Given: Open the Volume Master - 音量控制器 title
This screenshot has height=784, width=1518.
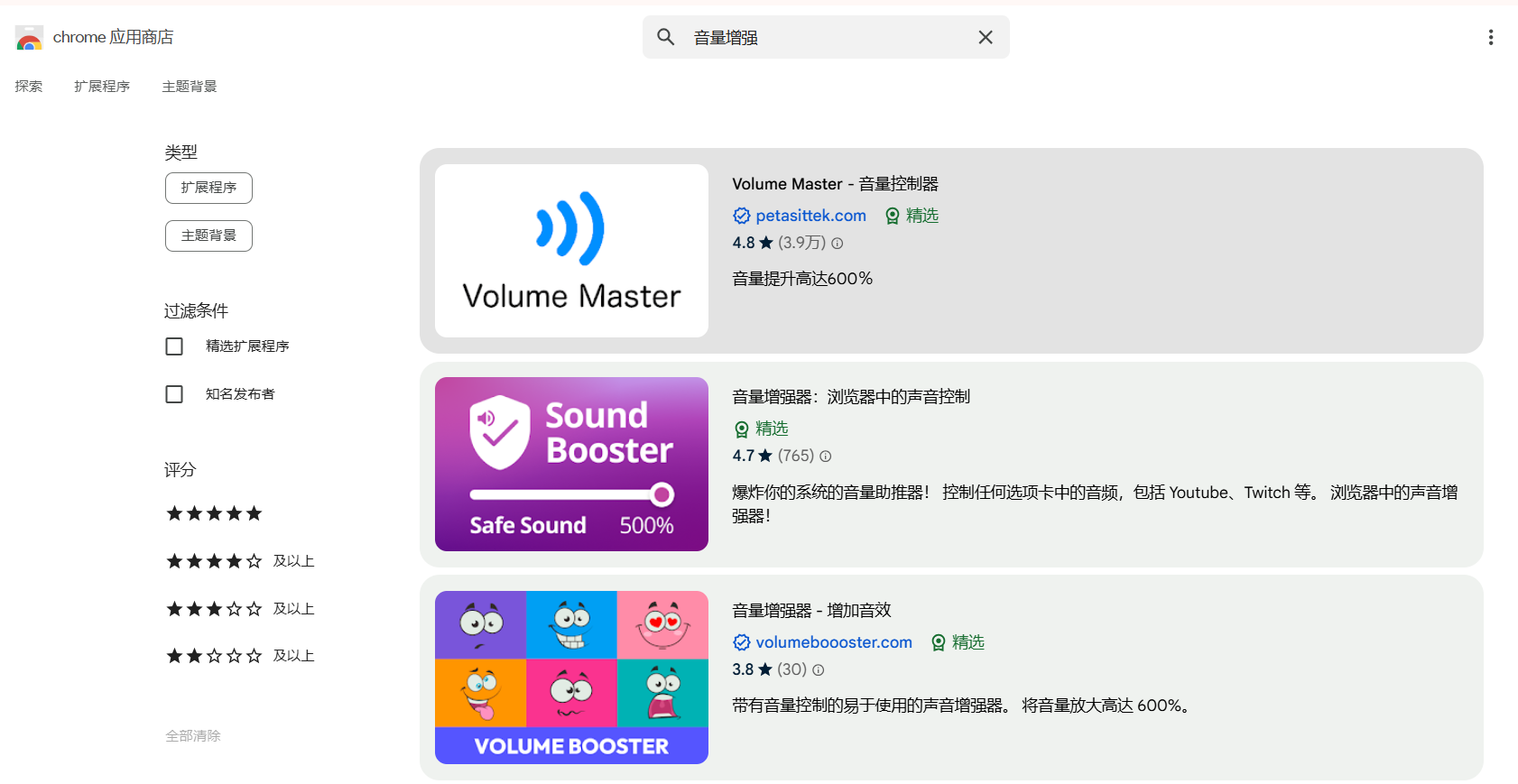Looking at the screenshot, I should [835, 184].
